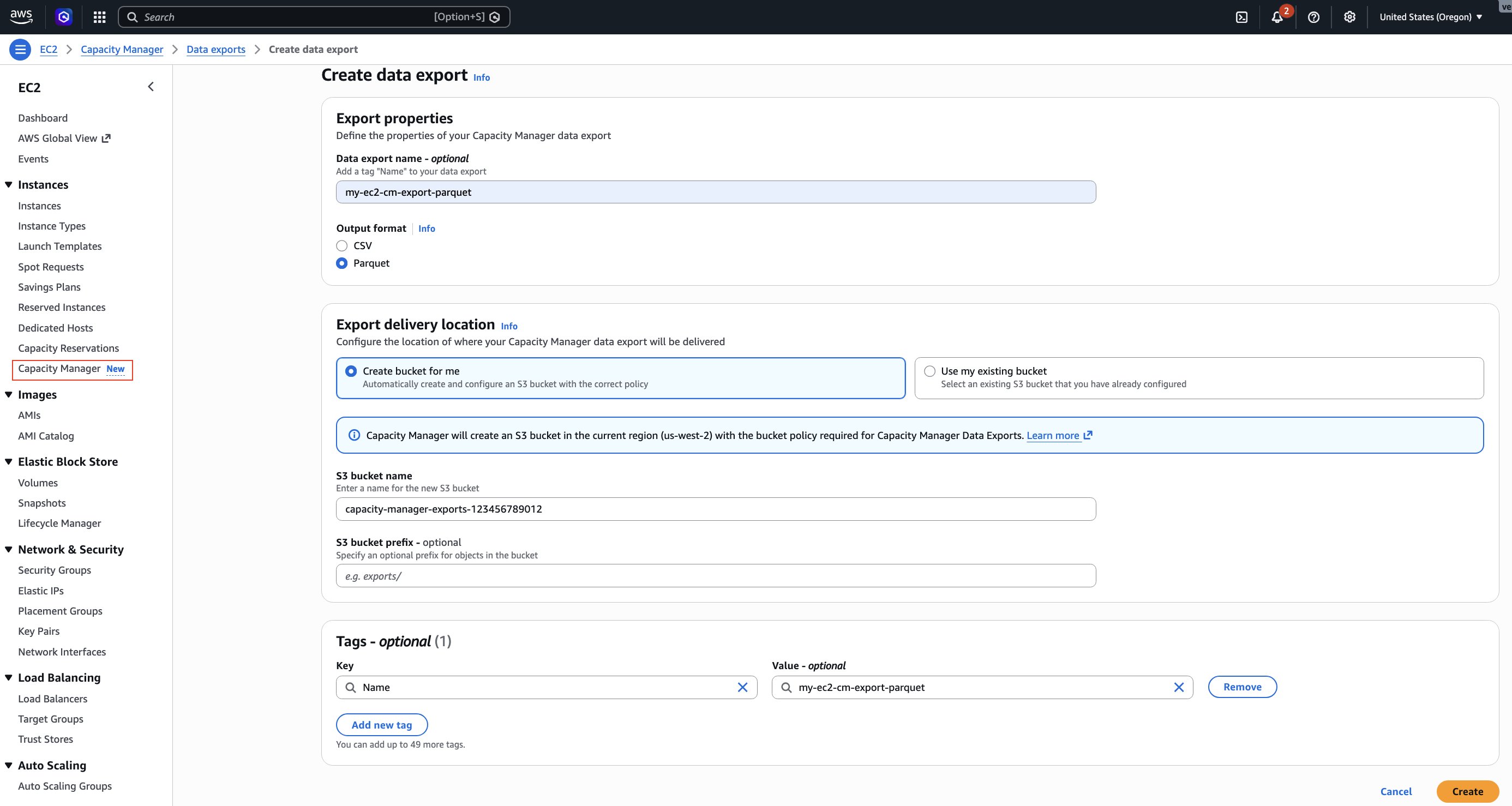This screenshot has height=806, width=1512.
Task: Choose Create bucket for me option
Action: pyautogui.click(x=620, y=378)
